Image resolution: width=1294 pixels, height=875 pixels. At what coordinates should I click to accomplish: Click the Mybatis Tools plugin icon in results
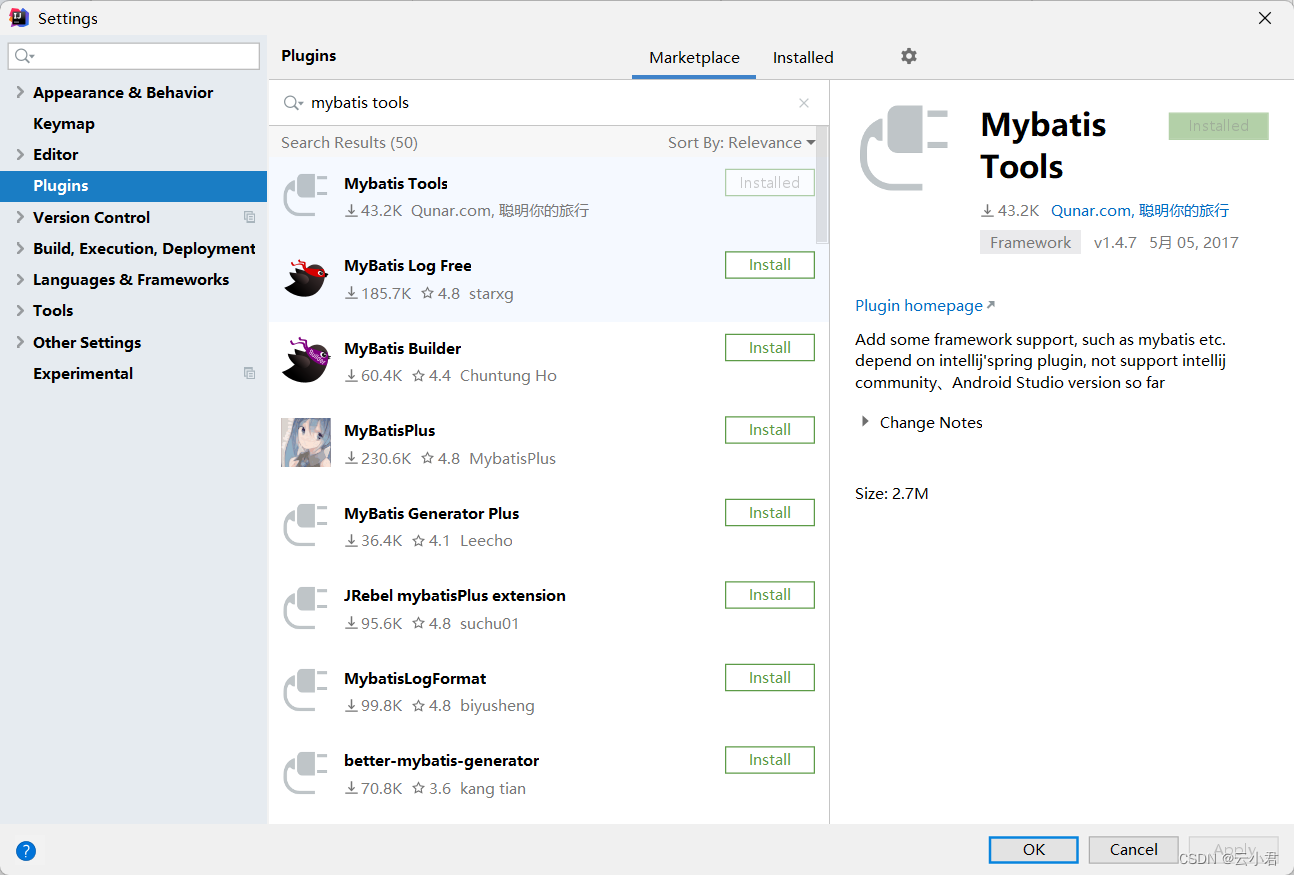pos(306,195)
